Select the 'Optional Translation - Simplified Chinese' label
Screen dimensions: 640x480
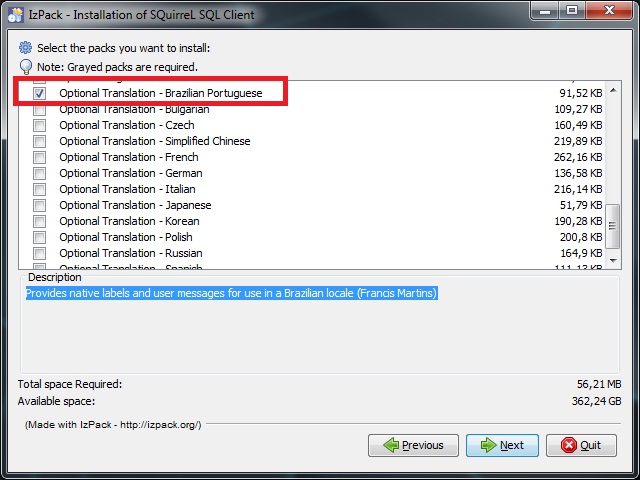coord(155,141)
